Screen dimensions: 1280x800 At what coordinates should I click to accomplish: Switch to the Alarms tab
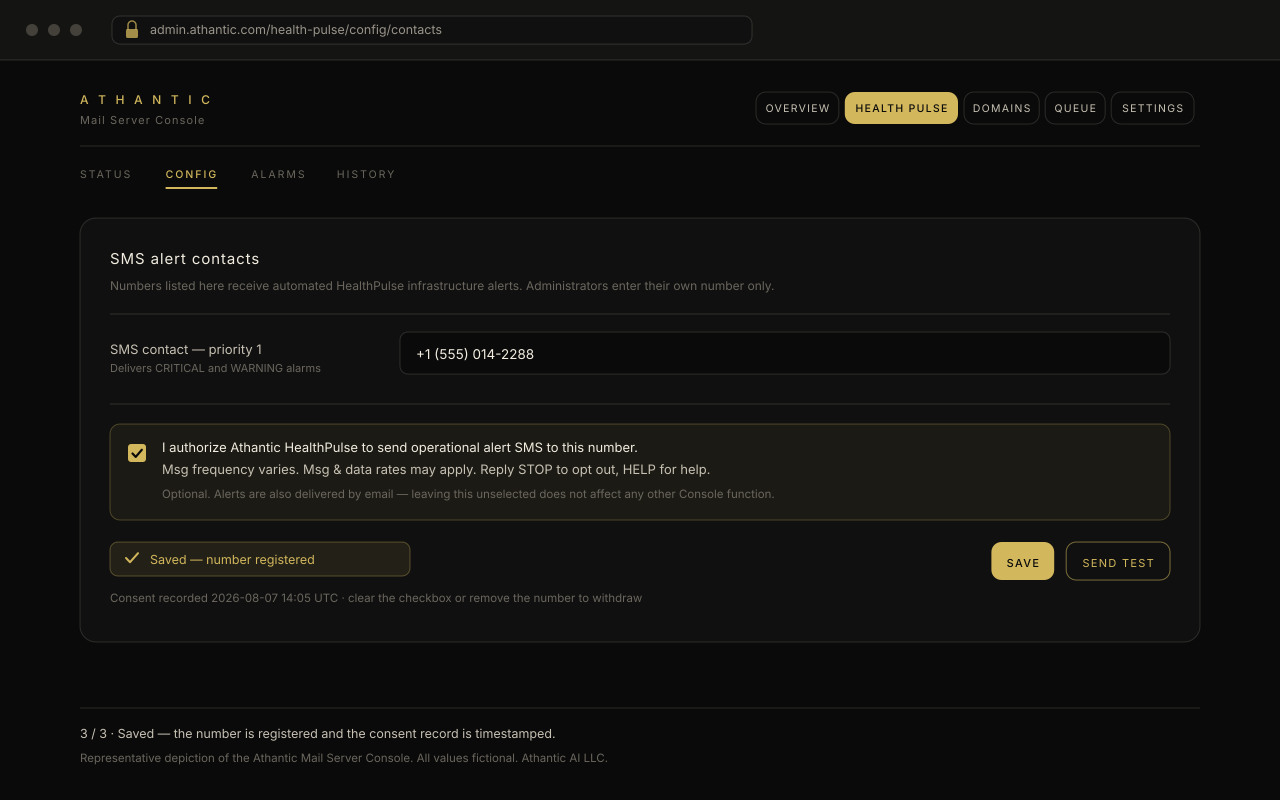(x=278, y=174)
